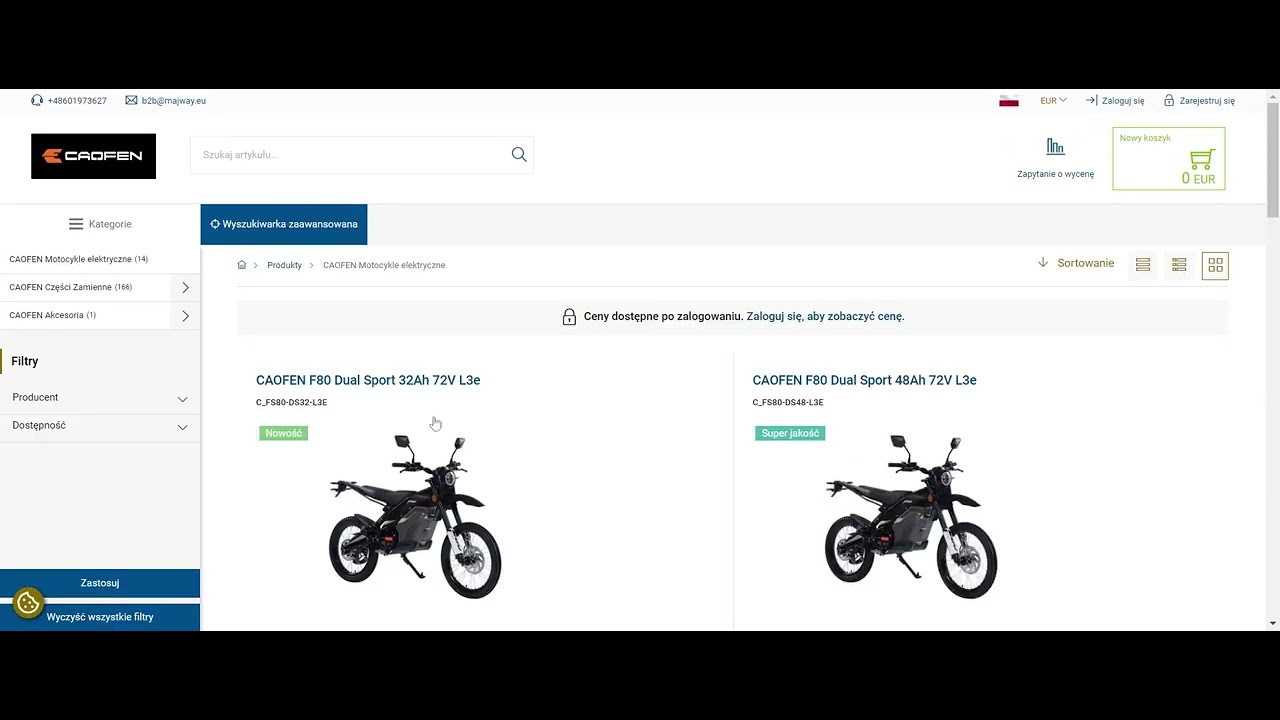Click the Super jakość badge
Viewport: 1280px width, 720px height.
tap(790, 433)
